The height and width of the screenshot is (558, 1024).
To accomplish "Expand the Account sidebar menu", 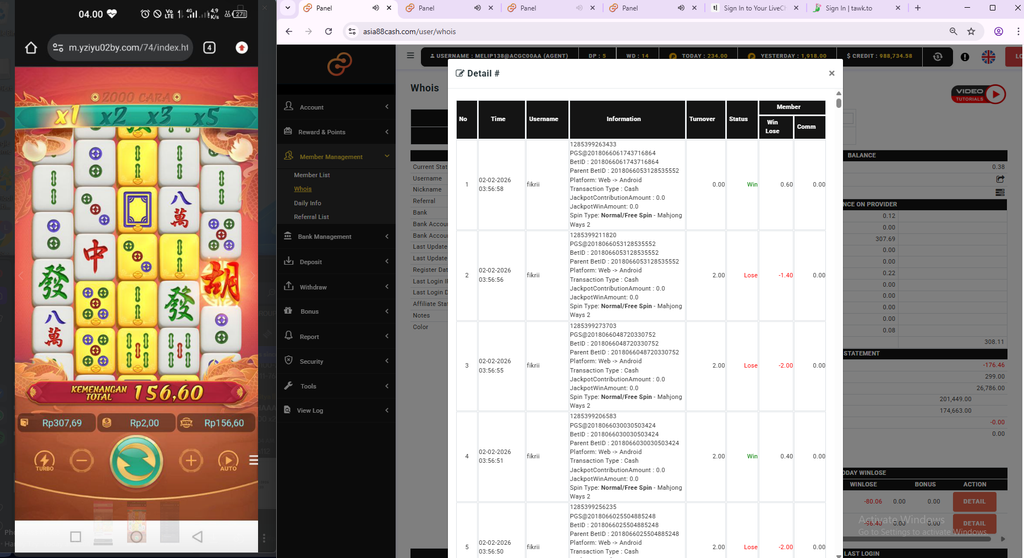I will coord(337,107).
